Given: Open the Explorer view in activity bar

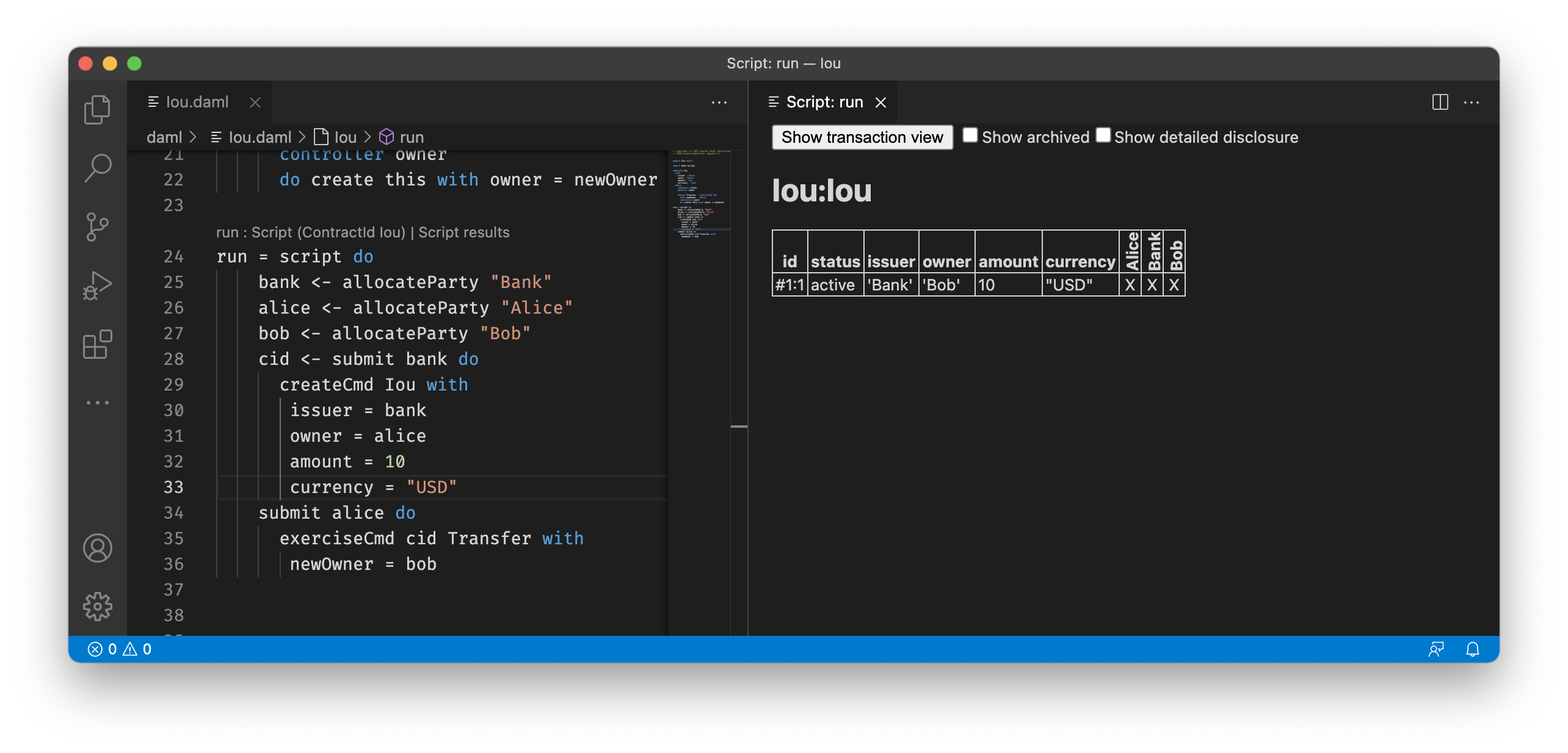Looking at the screenshot, I should (97, 110).
